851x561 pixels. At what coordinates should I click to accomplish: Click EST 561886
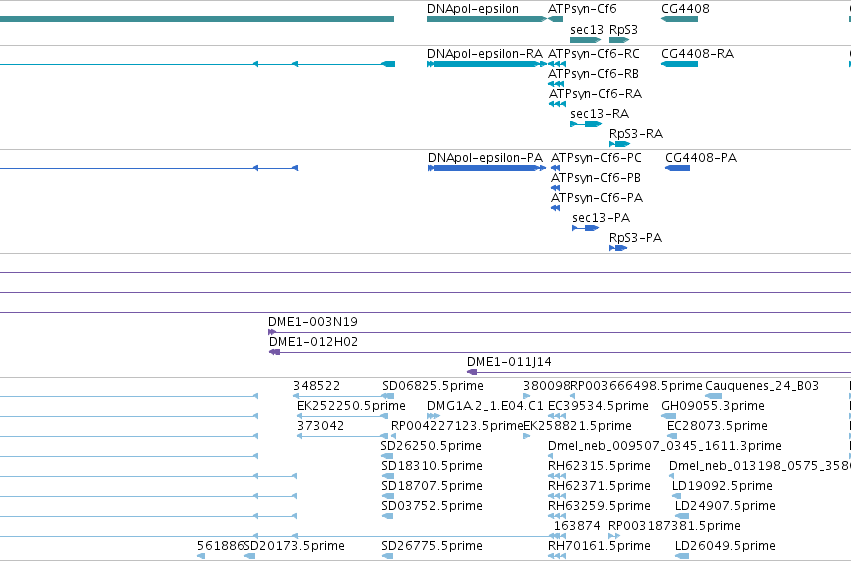click(220, 546)
